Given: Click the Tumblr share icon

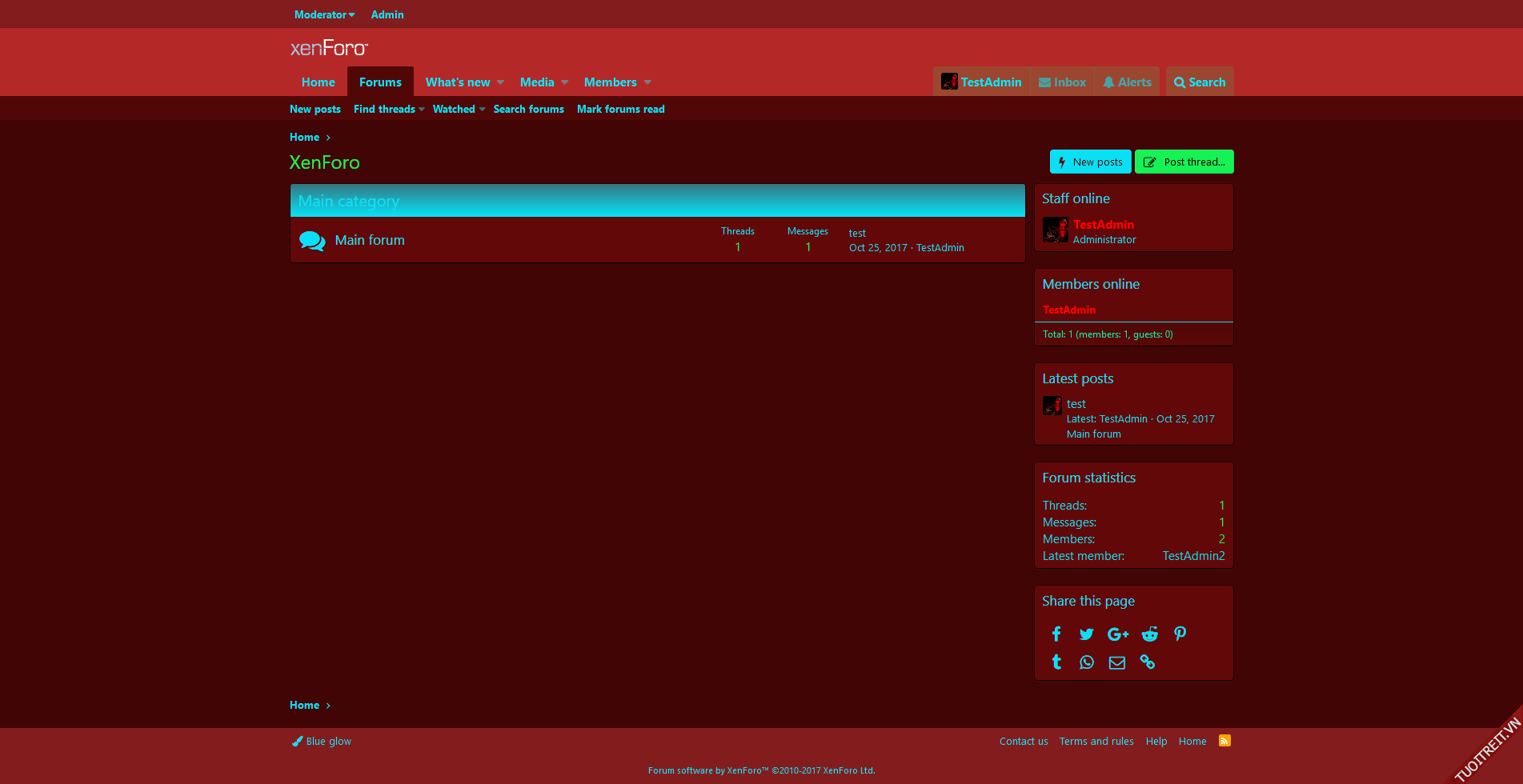Looking at the screenshot, I should click(x=1056, y=662).
